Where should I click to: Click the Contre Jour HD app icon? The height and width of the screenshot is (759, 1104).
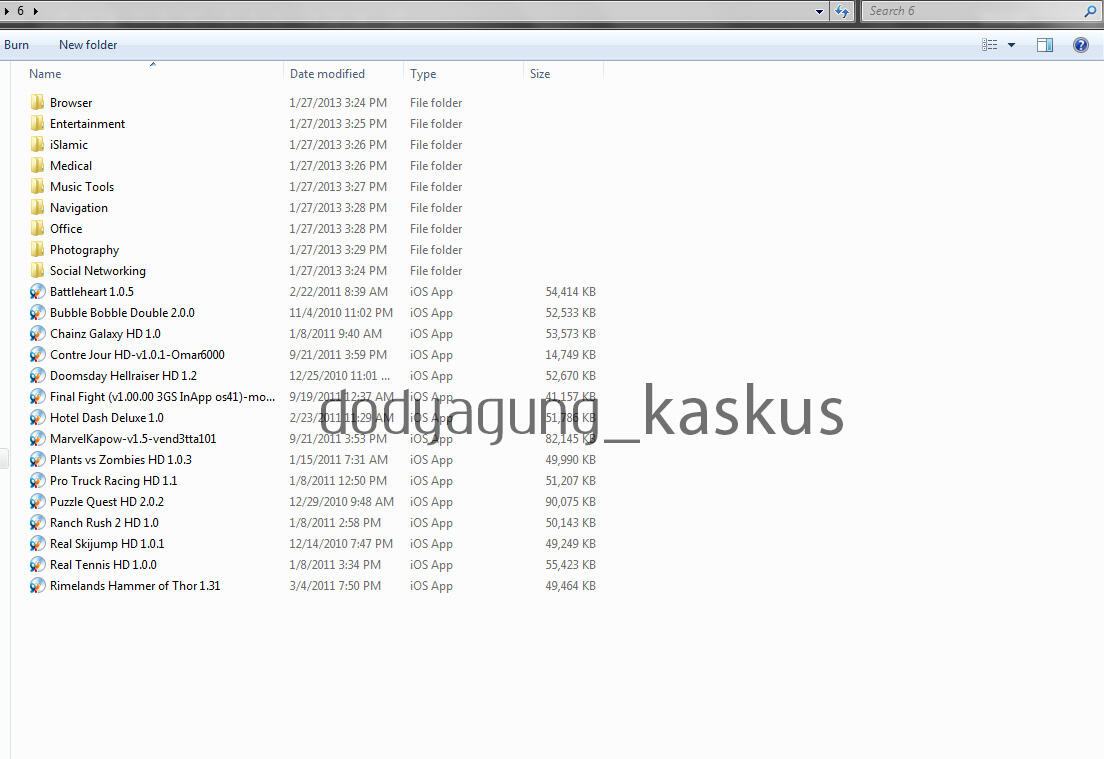pos(37,355)
